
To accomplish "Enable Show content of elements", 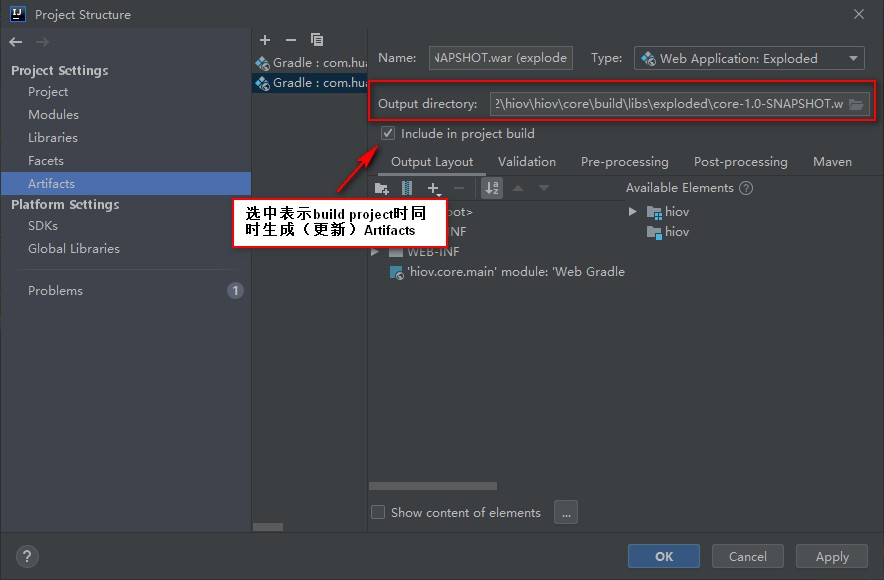I will pos(378,512).
